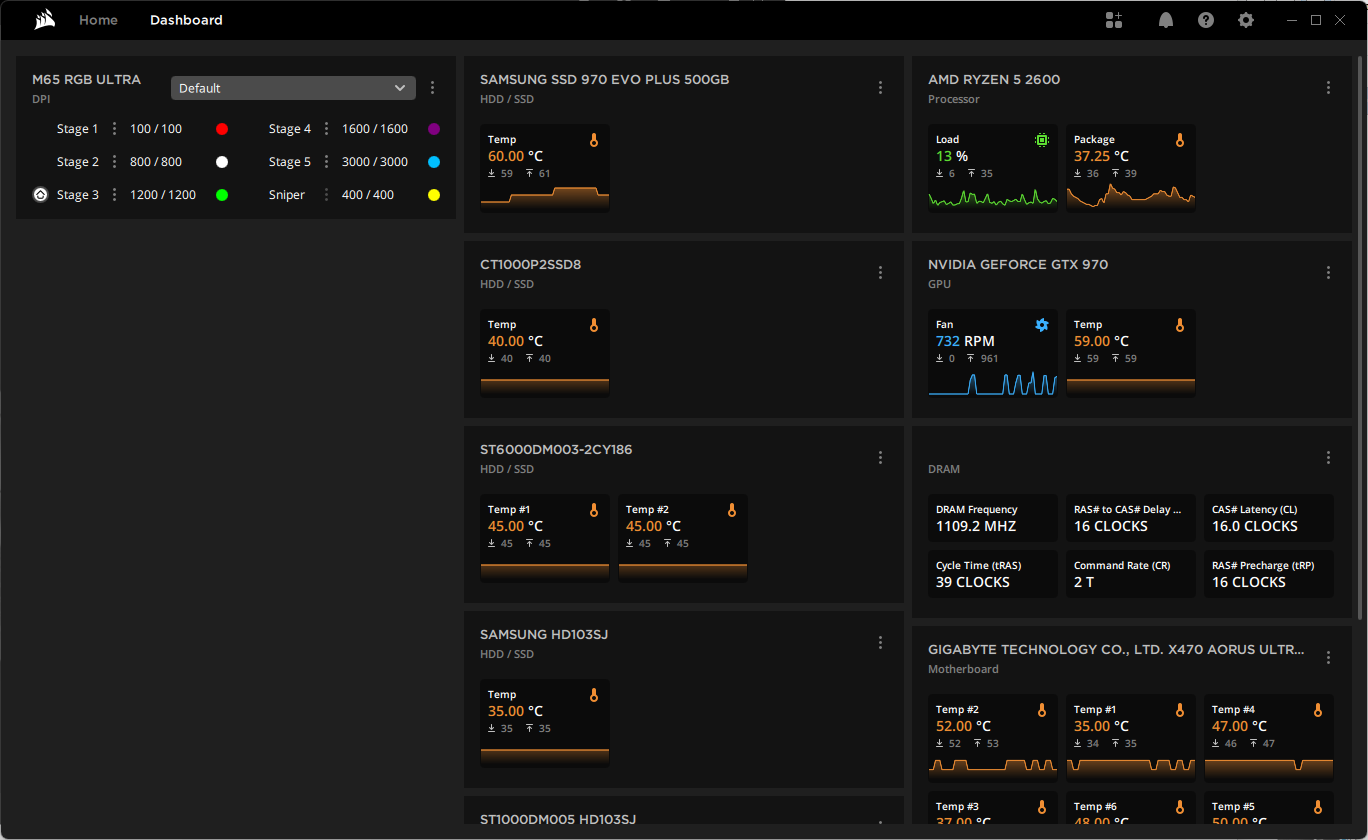The height and width of the screenshot is (840, 1368).
Task: Open ST6000DM003-2CY186 card menu
Action: point(880,458)
